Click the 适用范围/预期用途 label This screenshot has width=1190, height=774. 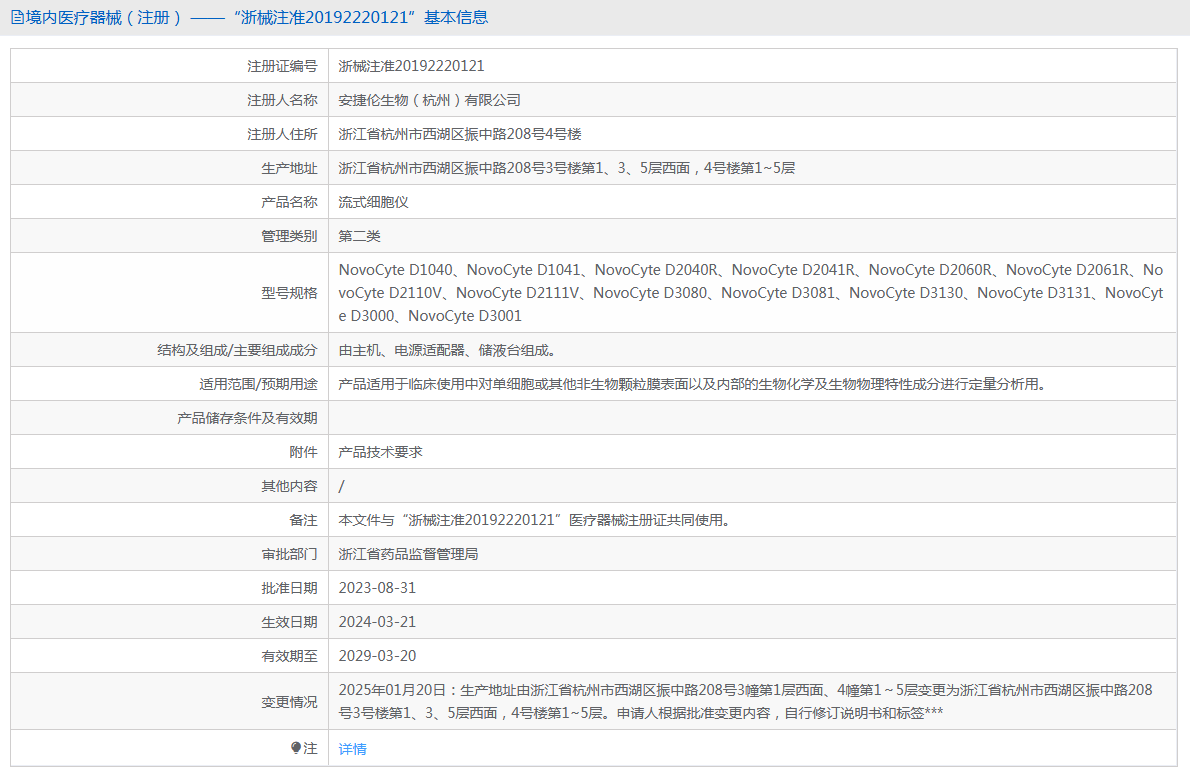pyautogui.click(x=258, y=384)
